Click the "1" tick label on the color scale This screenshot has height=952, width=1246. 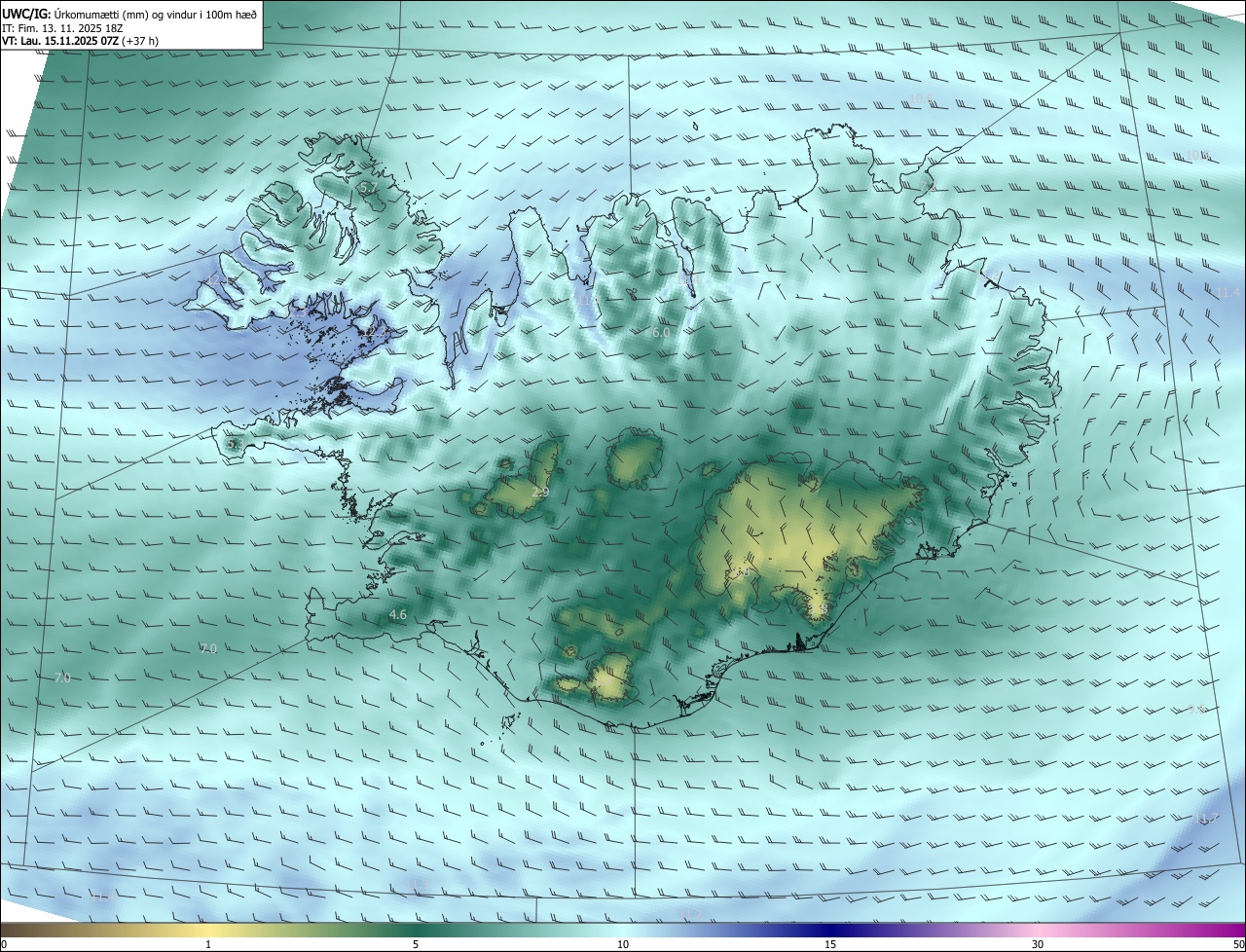tap(208, 944)
